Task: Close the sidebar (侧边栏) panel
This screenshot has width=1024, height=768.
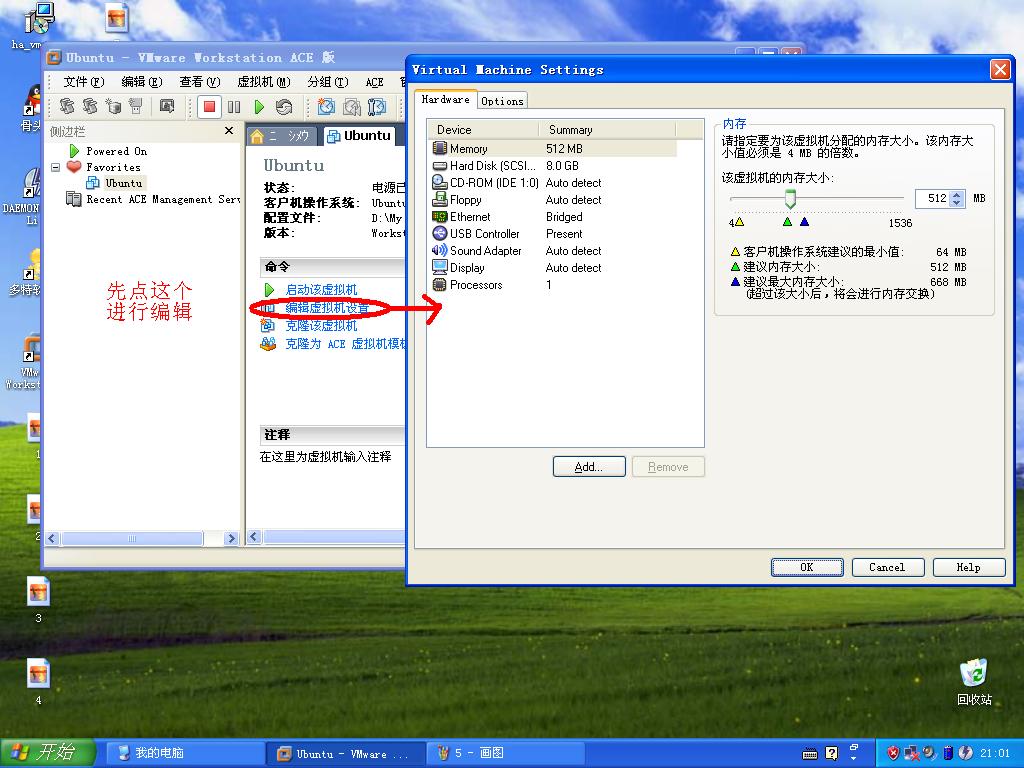Action: click(x=229, y=131)
